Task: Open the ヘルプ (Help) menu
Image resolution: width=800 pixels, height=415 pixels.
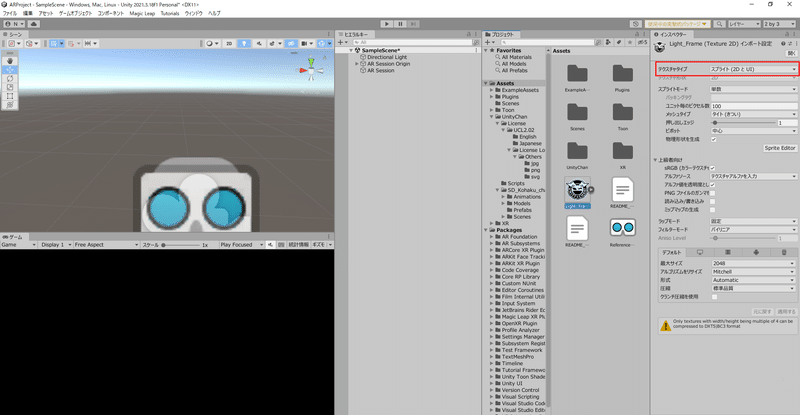Action: point(214,13)
